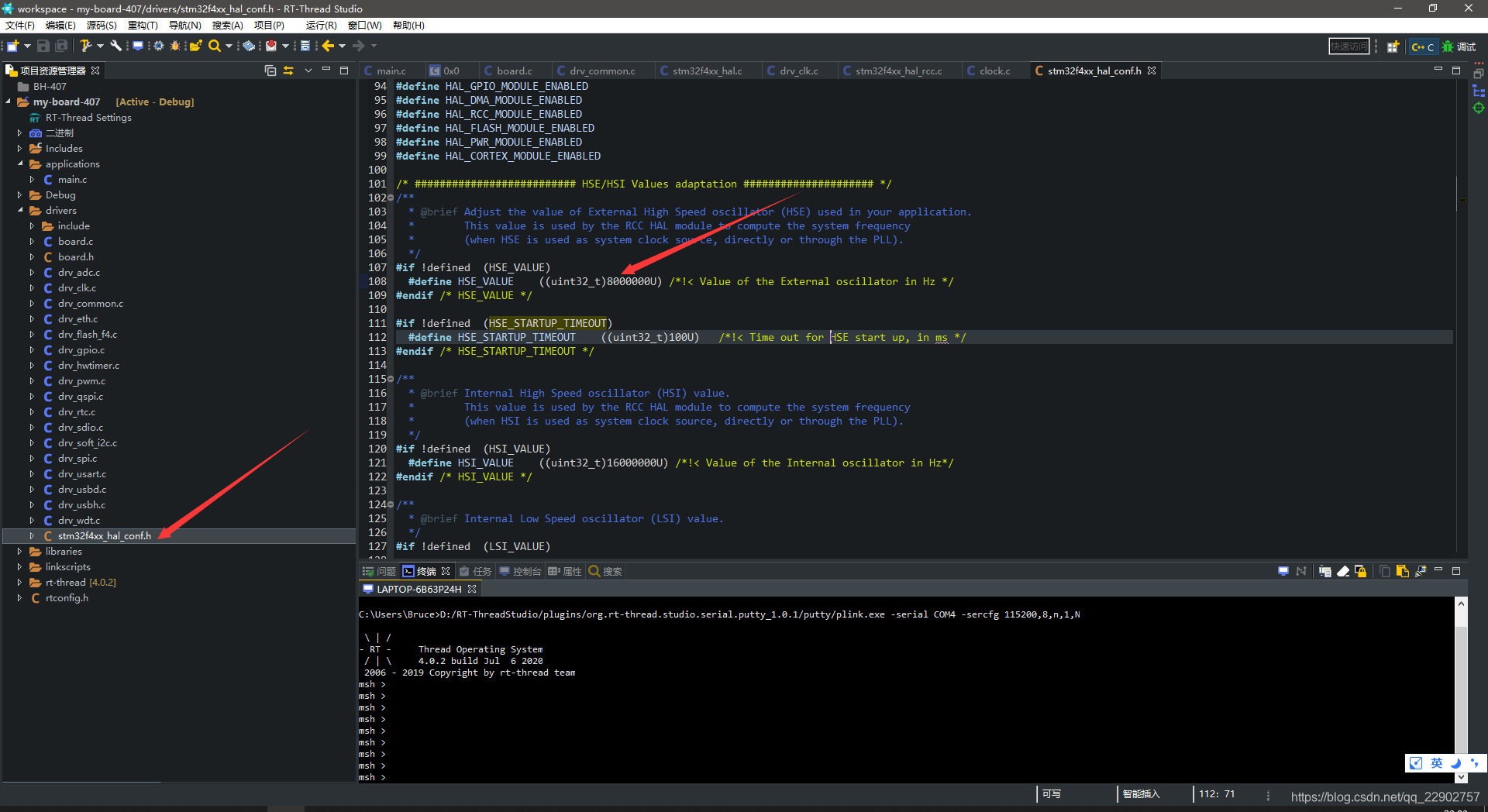Select drv_usart.c in the drivers folder
This screenshot has height=812, width=1488.
[x=82, y=473]
